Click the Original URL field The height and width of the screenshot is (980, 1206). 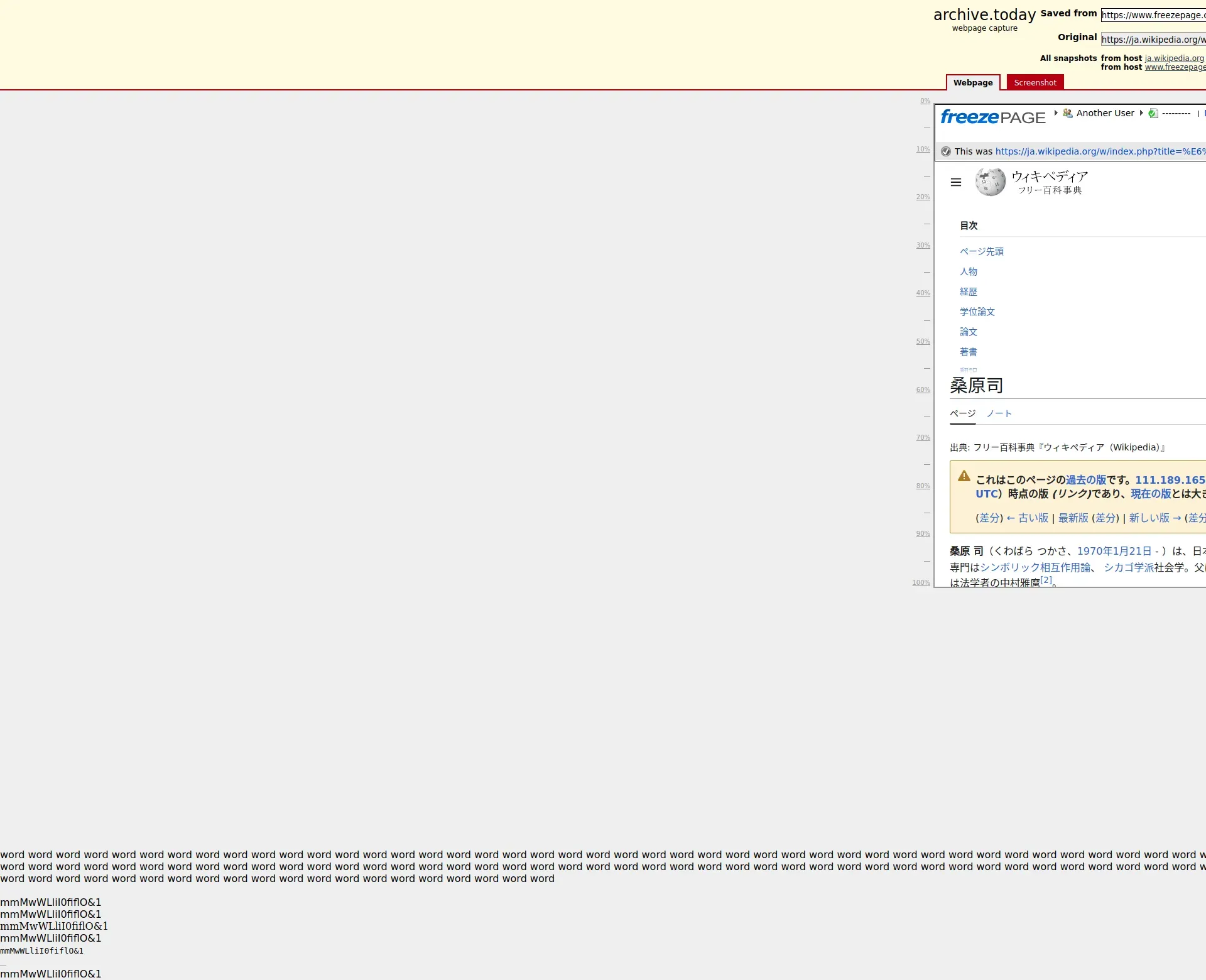coord(1153,39)
